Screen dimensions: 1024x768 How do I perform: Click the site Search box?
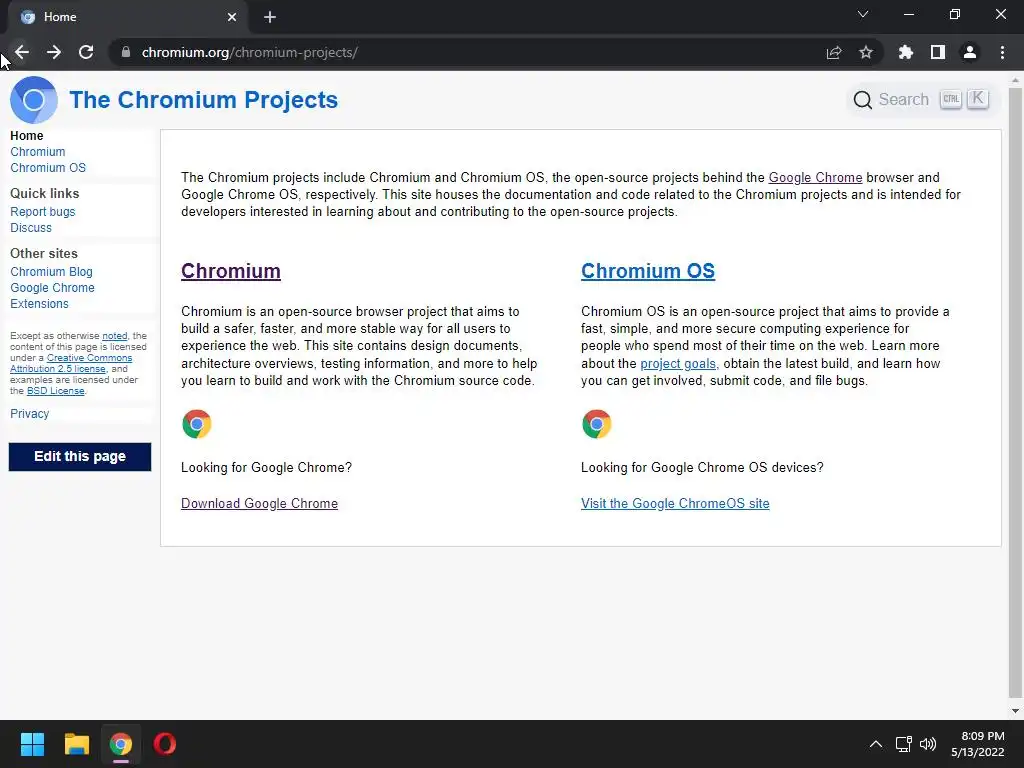[x=921, y=100]
